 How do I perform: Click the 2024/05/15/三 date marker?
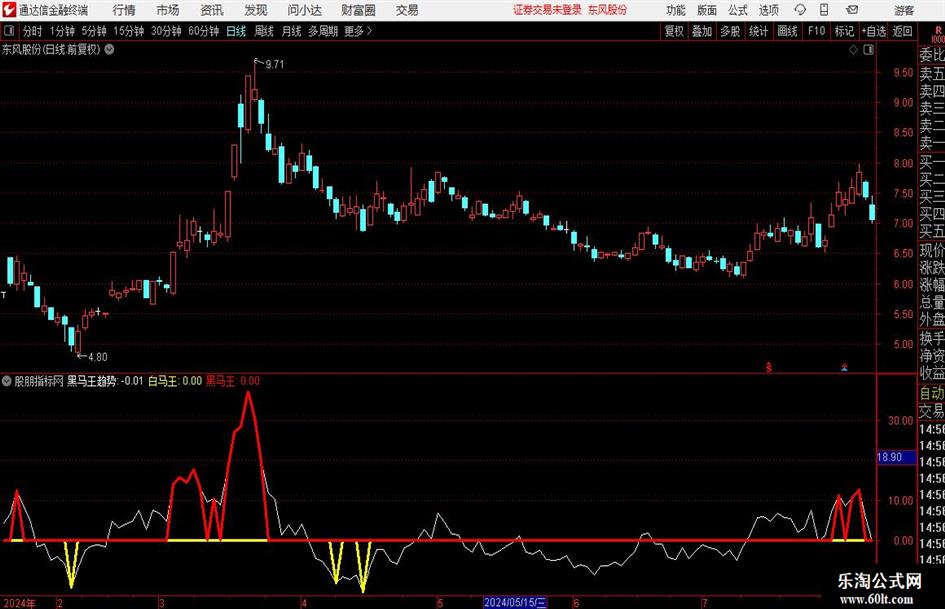tap(515, 602)
